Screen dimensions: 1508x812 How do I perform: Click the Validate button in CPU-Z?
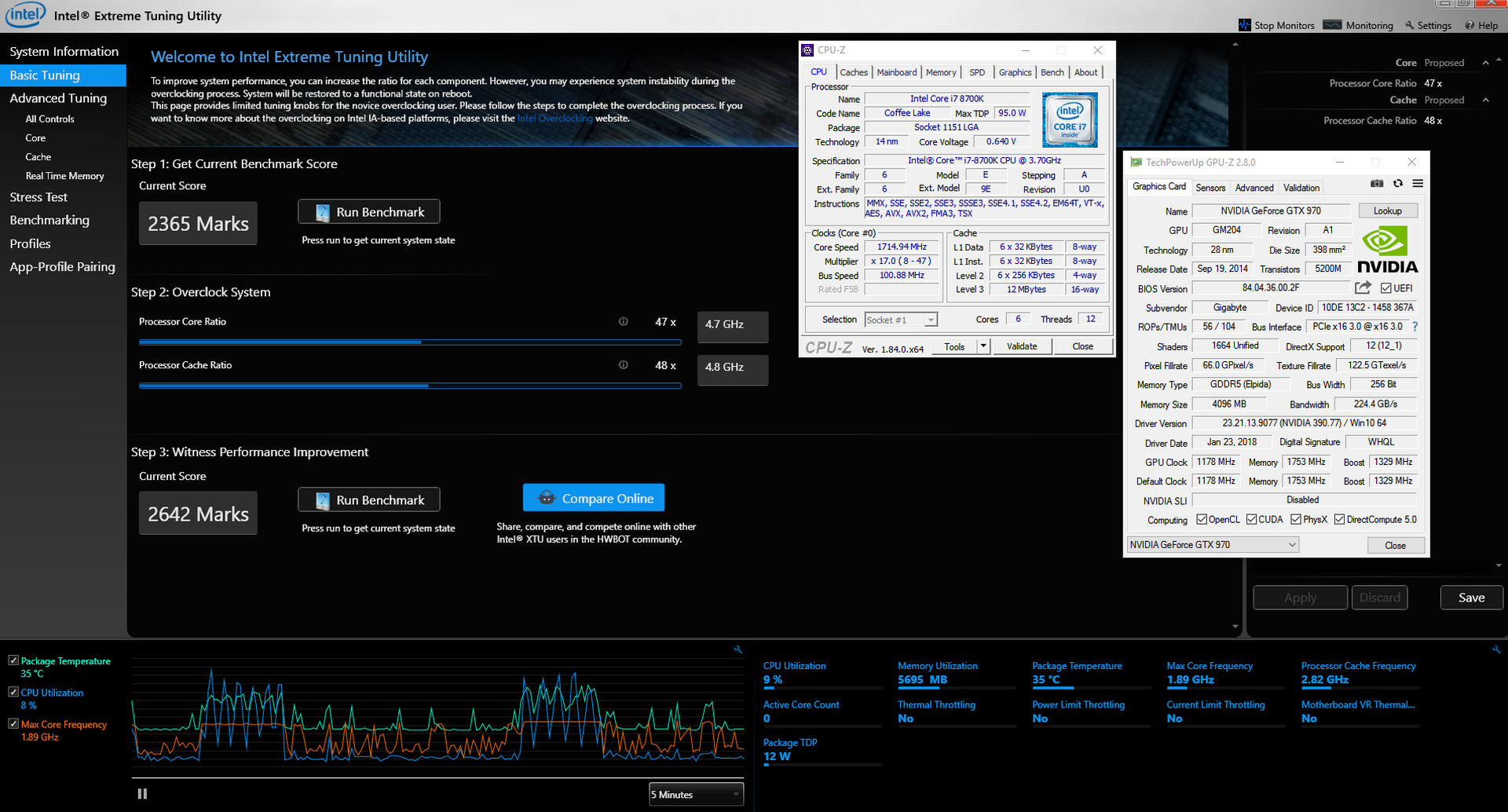click(x=1022, y=346)
